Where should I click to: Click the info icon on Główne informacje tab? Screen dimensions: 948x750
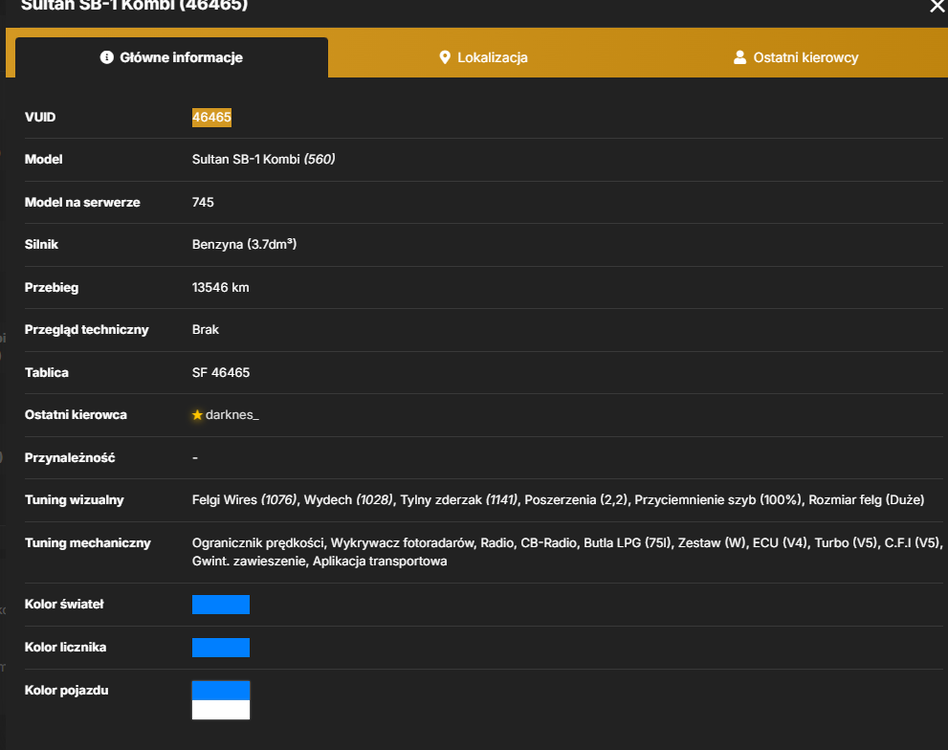pos(106,57)
